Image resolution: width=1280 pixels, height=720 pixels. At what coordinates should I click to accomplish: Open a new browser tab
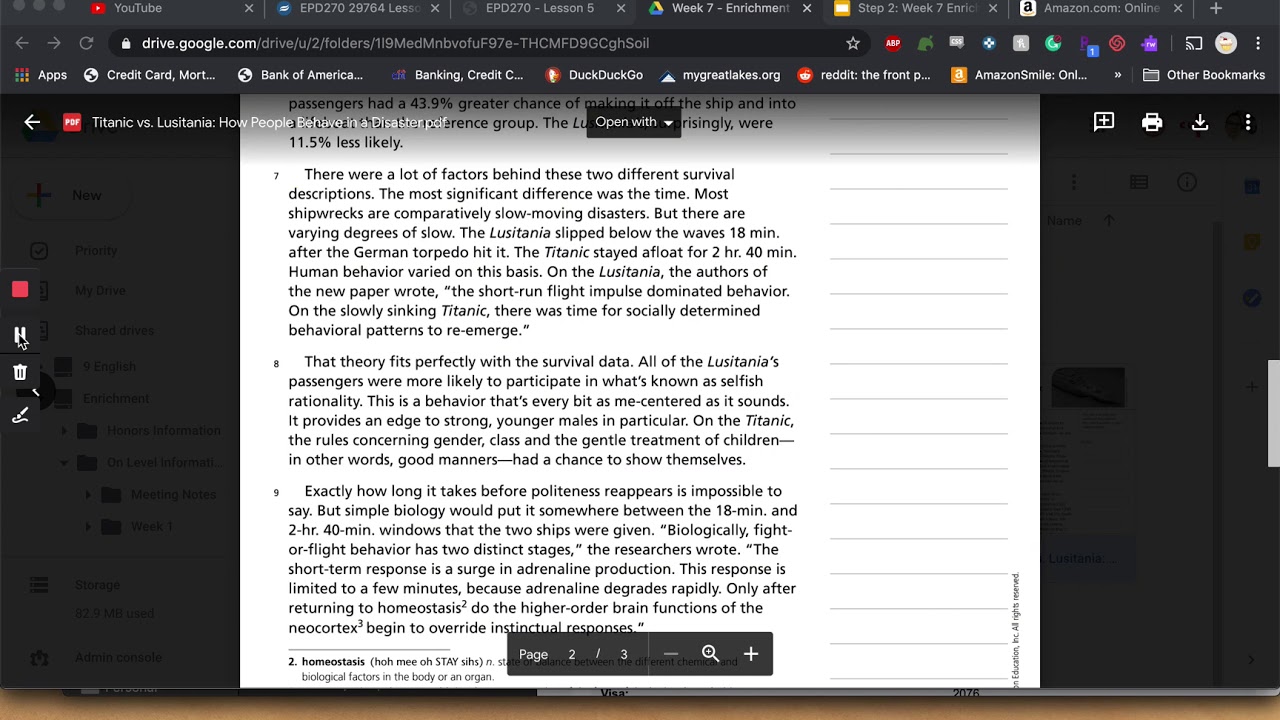[x=1216, y=9]
